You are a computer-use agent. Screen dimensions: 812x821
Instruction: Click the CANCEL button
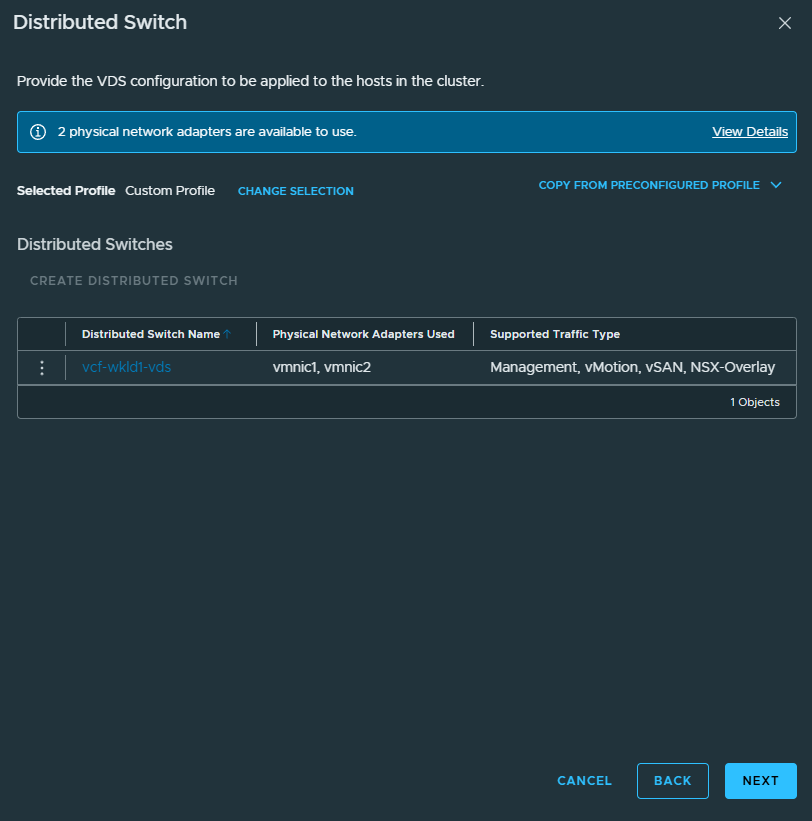[x=584, y=781]
